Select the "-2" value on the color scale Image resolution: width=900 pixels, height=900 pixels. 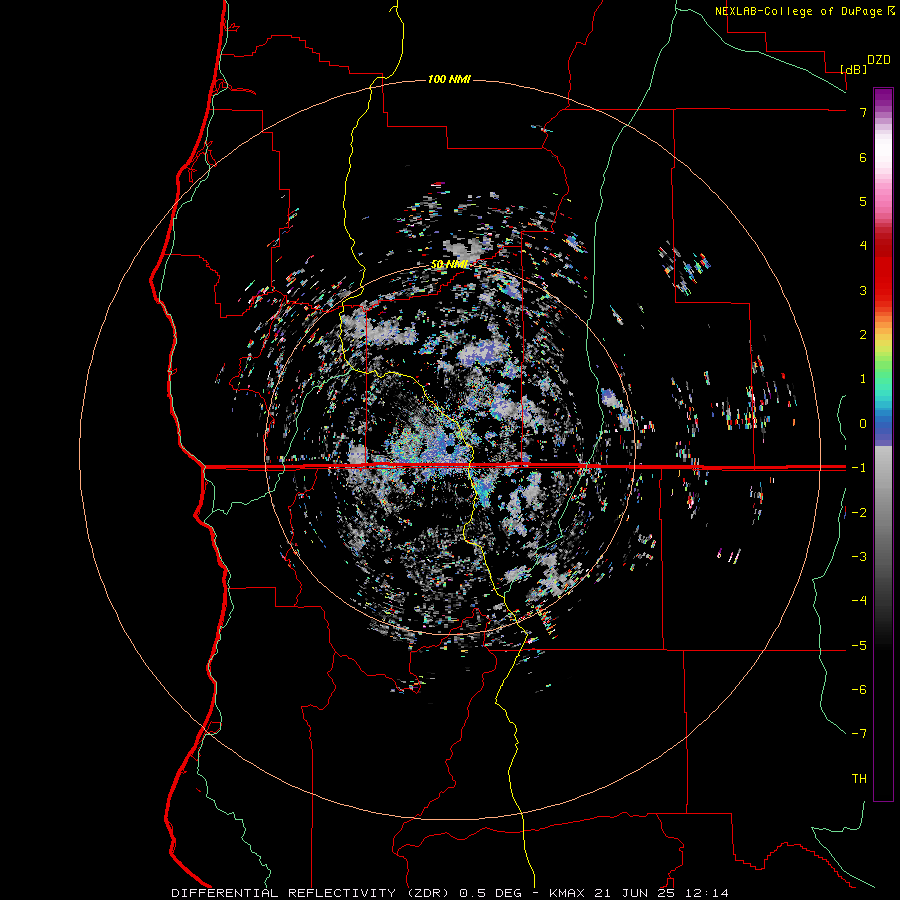click(859, 513)
